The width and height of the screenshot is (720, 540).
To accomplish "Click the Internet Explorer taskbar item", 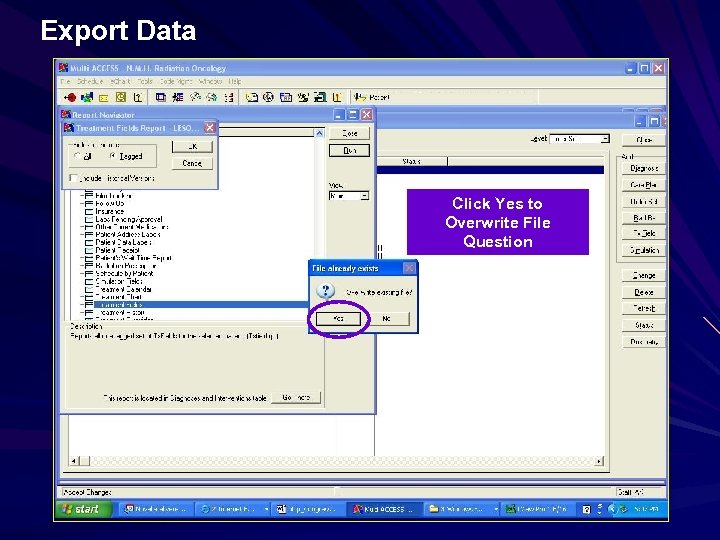I will [234, 509].
